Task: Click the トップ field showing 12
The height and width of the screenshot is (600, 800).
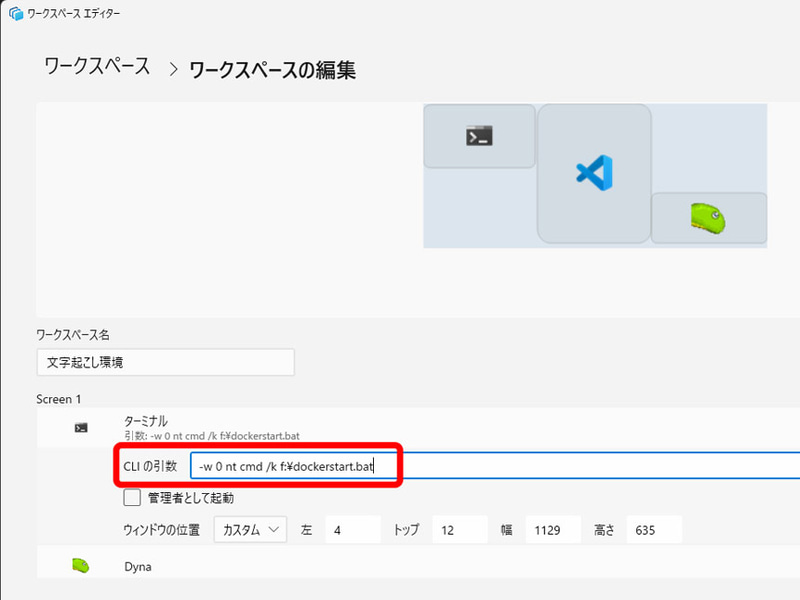Action: [x=460, y=529]
